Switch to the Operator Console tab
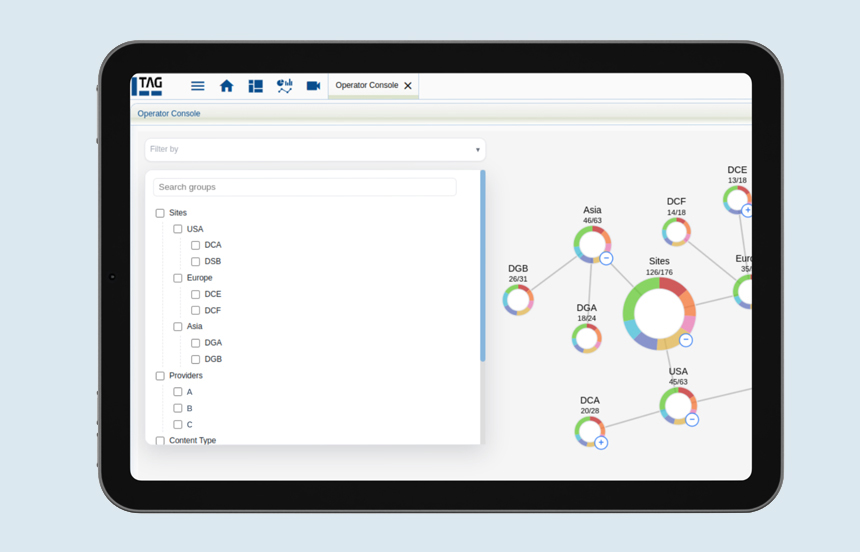Image resolution: width=860 pixels, height=552 pixels. tap(366, 86)
